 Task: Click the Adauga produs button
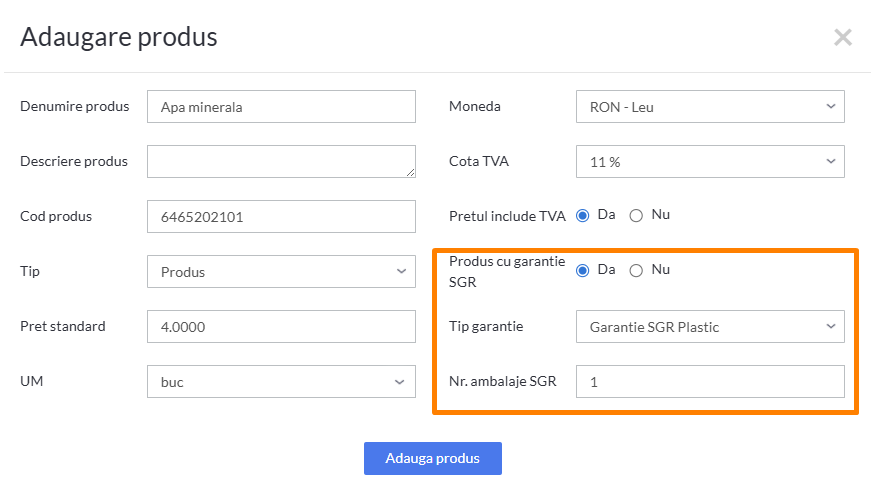[x=433, y=458]
